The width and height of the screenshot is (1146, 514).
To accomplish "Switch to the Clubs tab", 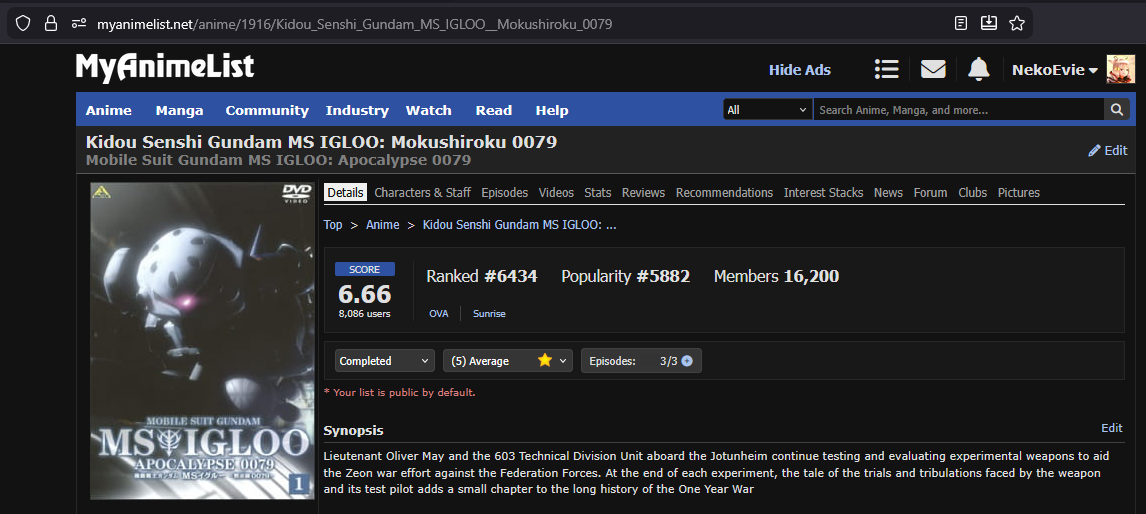I will coord(973,192).
